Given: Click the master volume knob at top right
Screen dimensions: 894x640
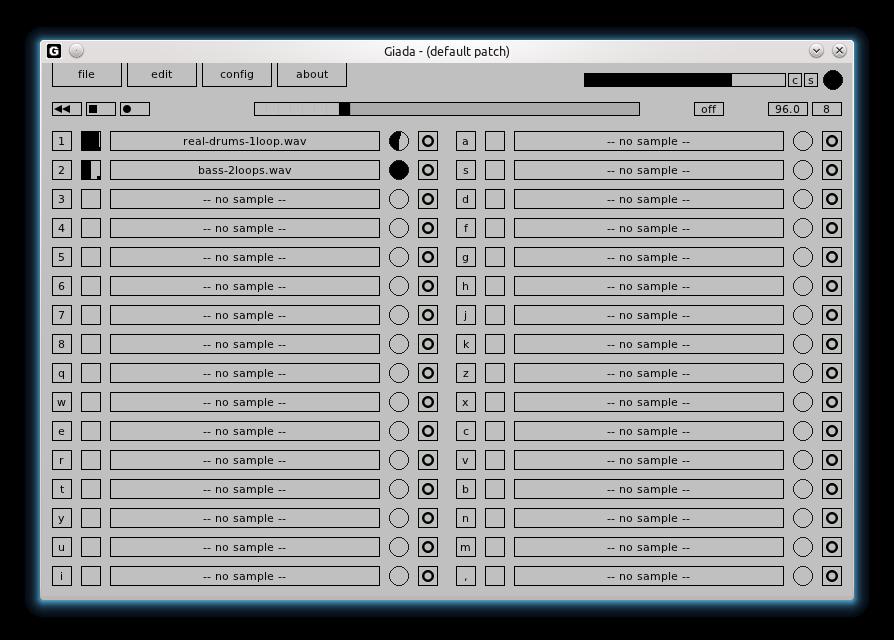Looking at the screenshot, I should point(832,80).
